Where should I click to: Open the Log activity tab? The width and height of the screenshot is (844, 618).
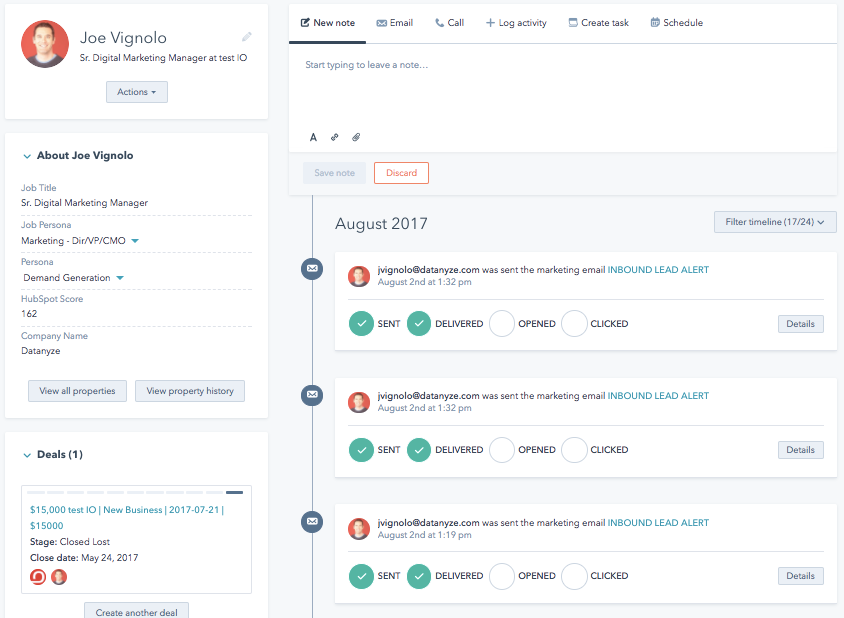click(516, 23)
